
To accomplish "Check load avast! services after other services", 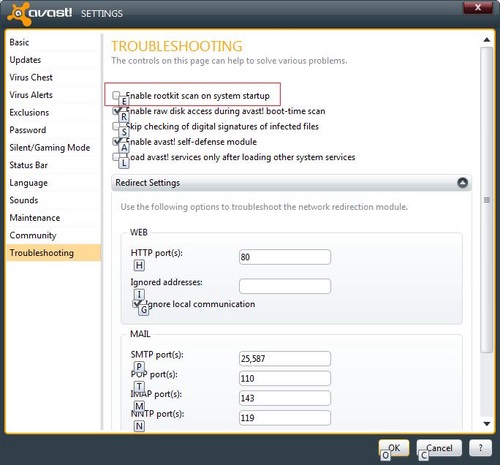I will click(x=116, y=157).
